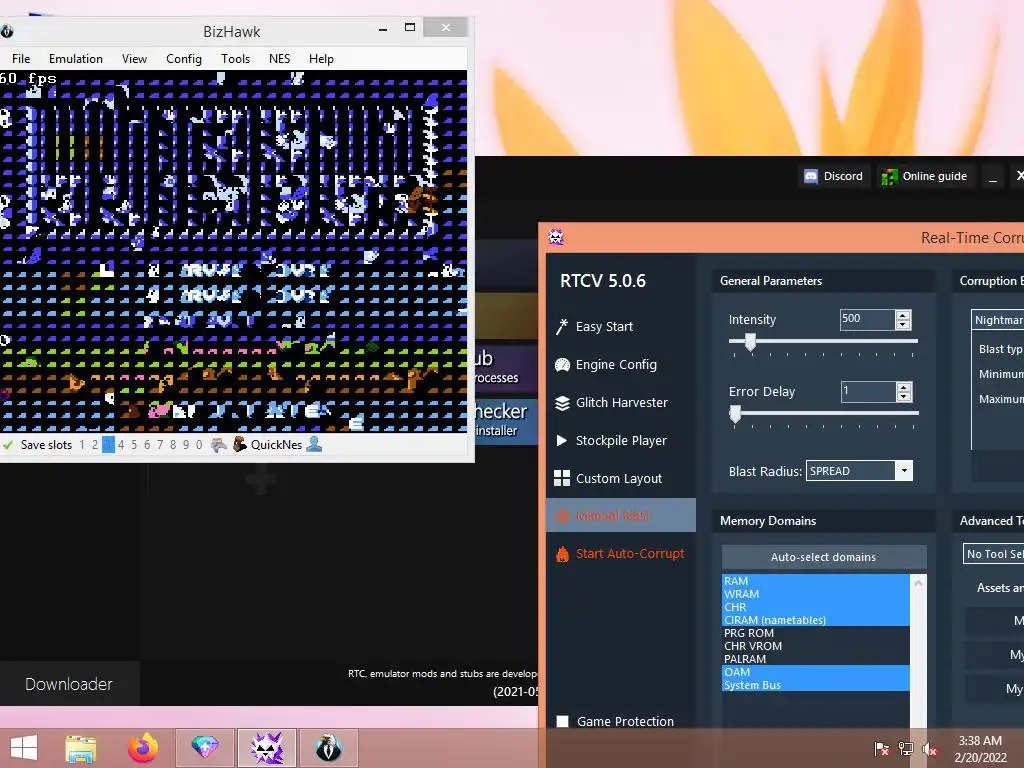The width and height of the screenshot is (1024, 768).
Task: Click the Memory Domains list scrollbar up arrow
Action: tap(918, 583)
